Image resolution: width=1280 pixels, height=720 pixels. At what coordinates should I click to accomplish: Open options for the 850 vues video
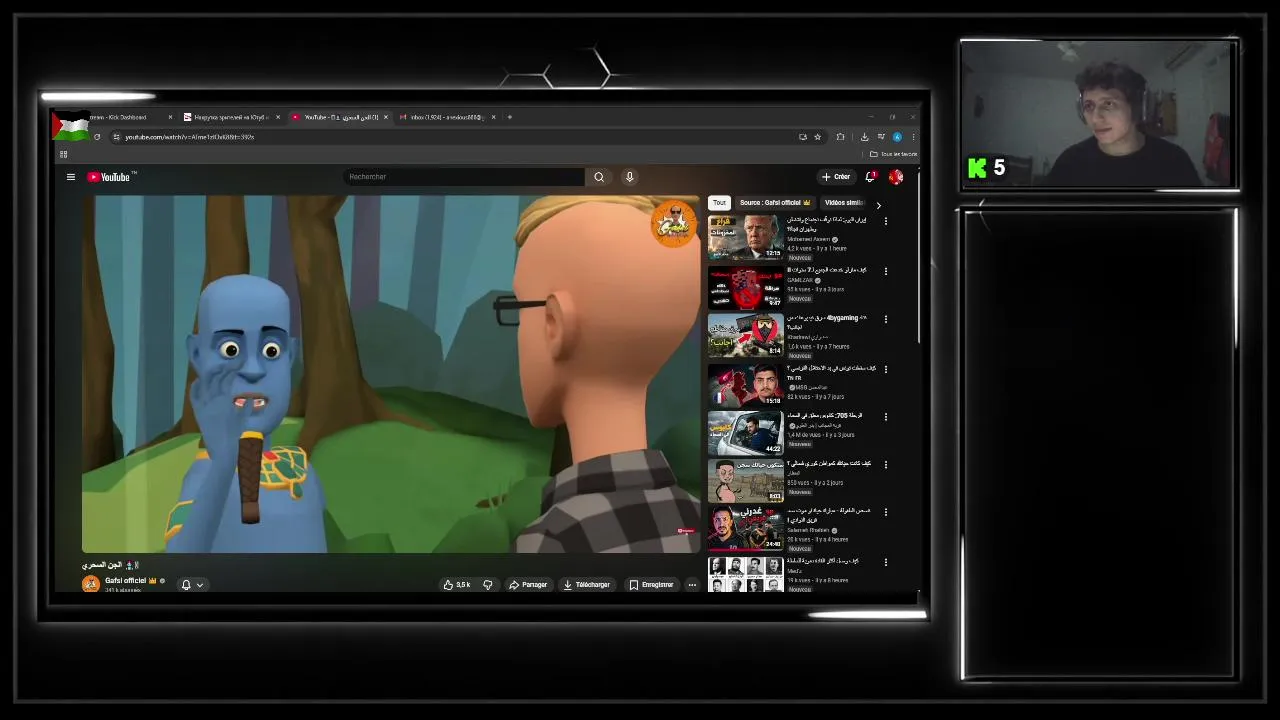click(x=886, y=465)
